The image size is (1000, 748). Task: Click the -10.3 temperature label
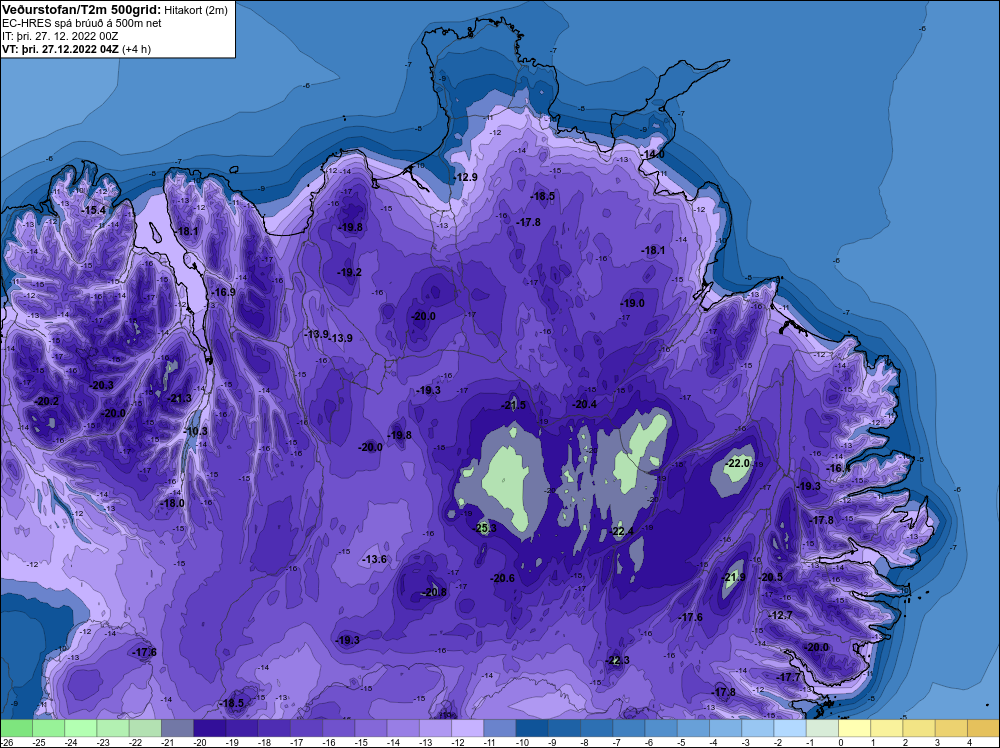pos(196,431)
